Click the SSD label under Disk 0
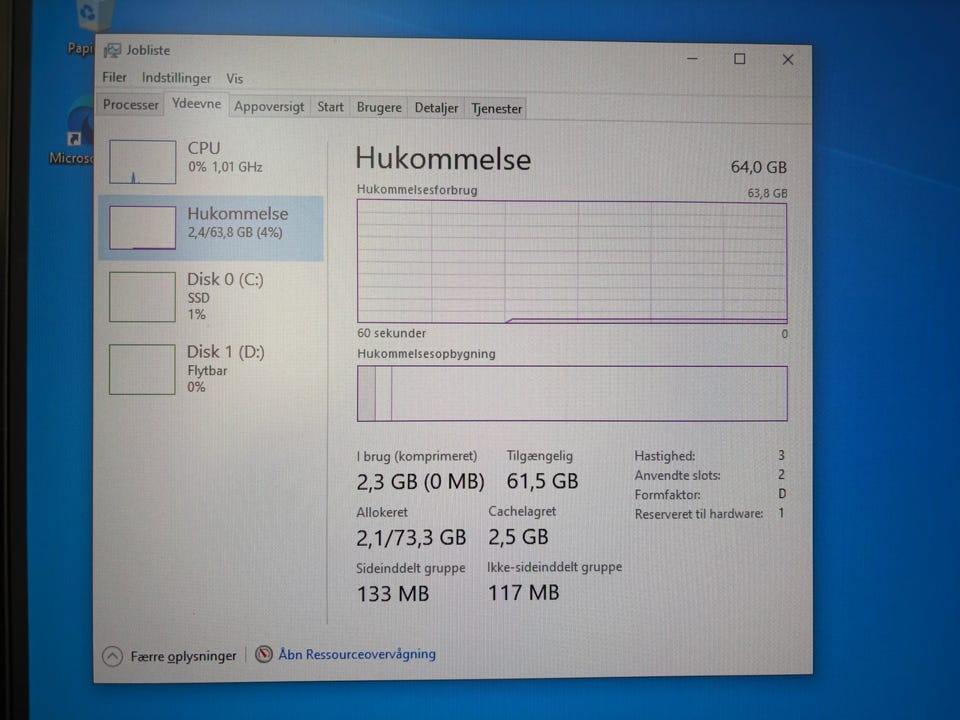960x720 pixels. coord(198,298)
